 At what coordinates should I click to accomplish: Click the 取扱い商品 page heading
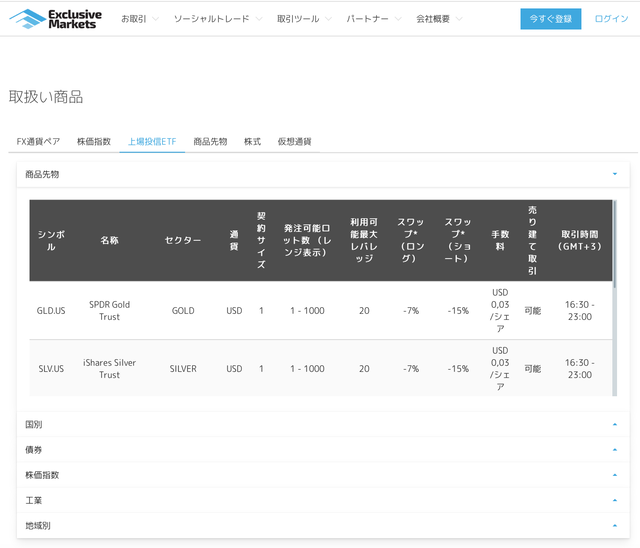pyautogui.click(x=46, y=97)
